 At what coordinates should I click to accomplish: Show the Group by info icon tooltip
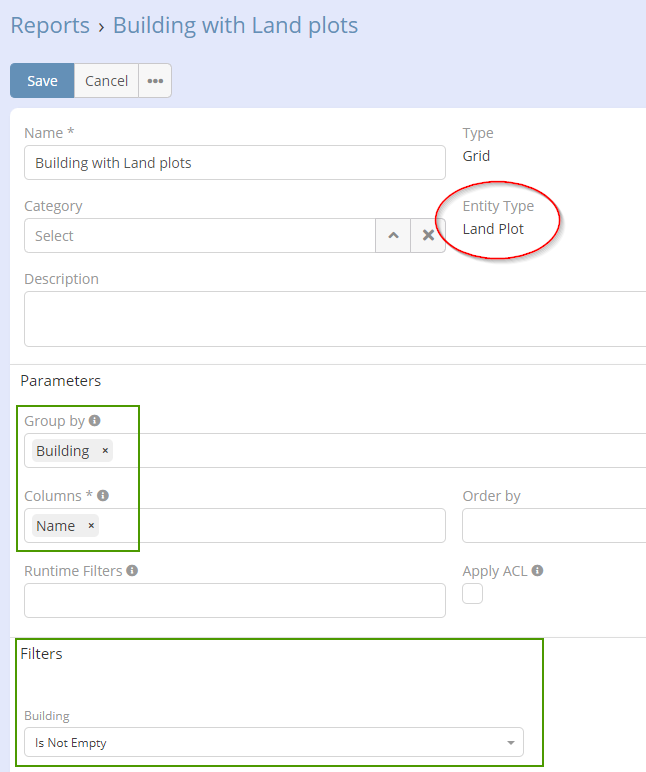click(95, 421)
